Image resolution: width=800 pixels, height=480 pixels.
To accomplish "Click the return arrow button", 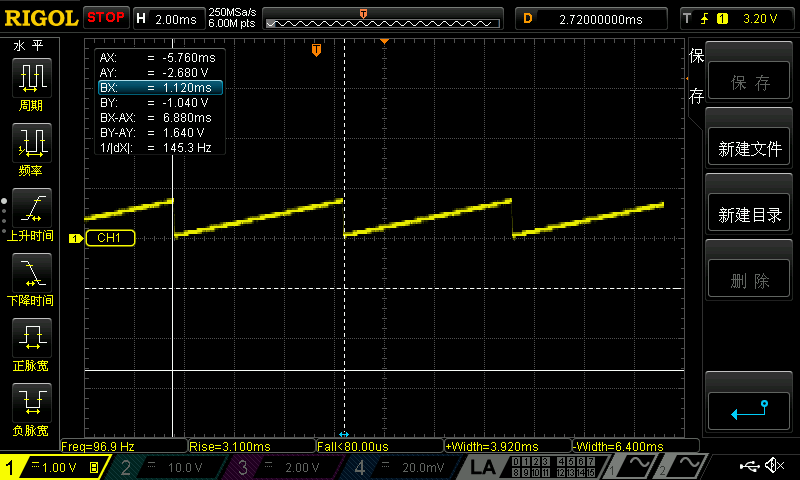I will point(749,411).
